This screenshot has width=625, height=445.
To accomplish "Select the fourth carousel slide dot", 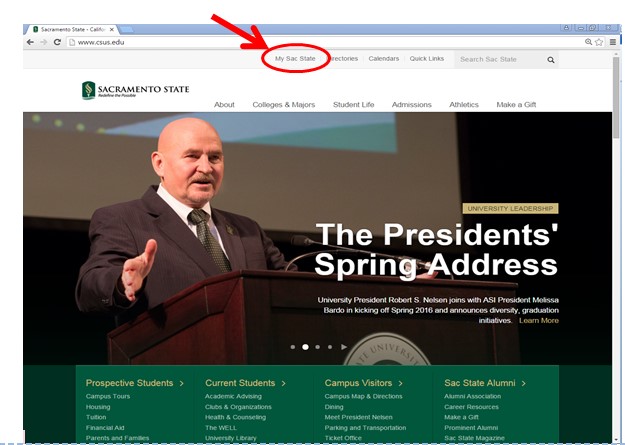I will pos(329,347).
